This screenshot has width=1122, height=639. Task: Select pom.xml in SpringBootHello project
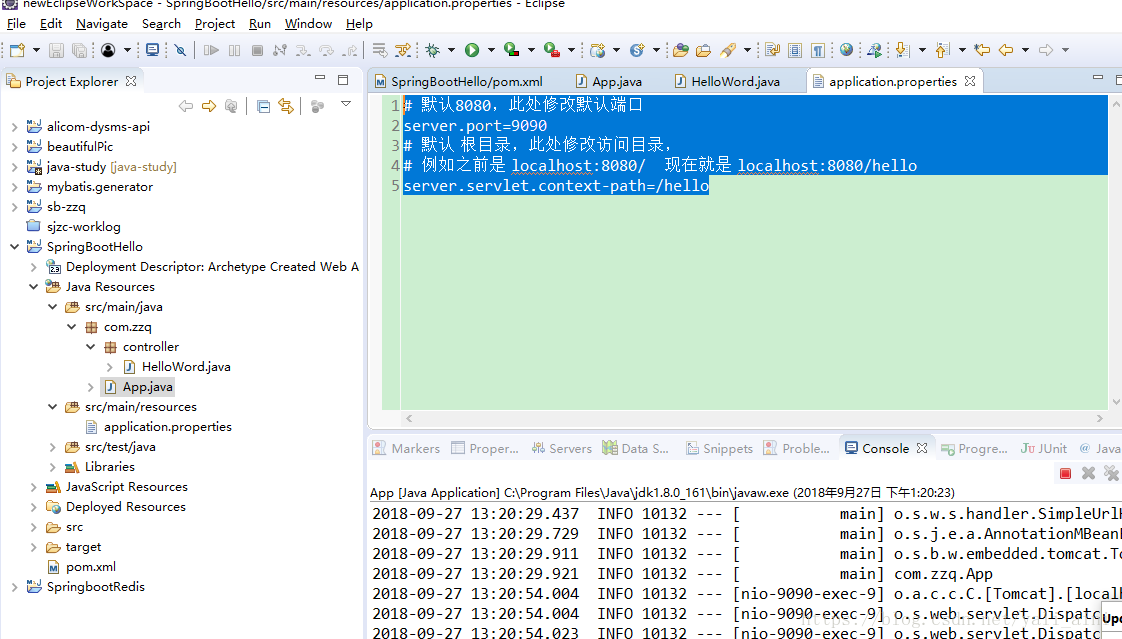click(x=81, y=567)
